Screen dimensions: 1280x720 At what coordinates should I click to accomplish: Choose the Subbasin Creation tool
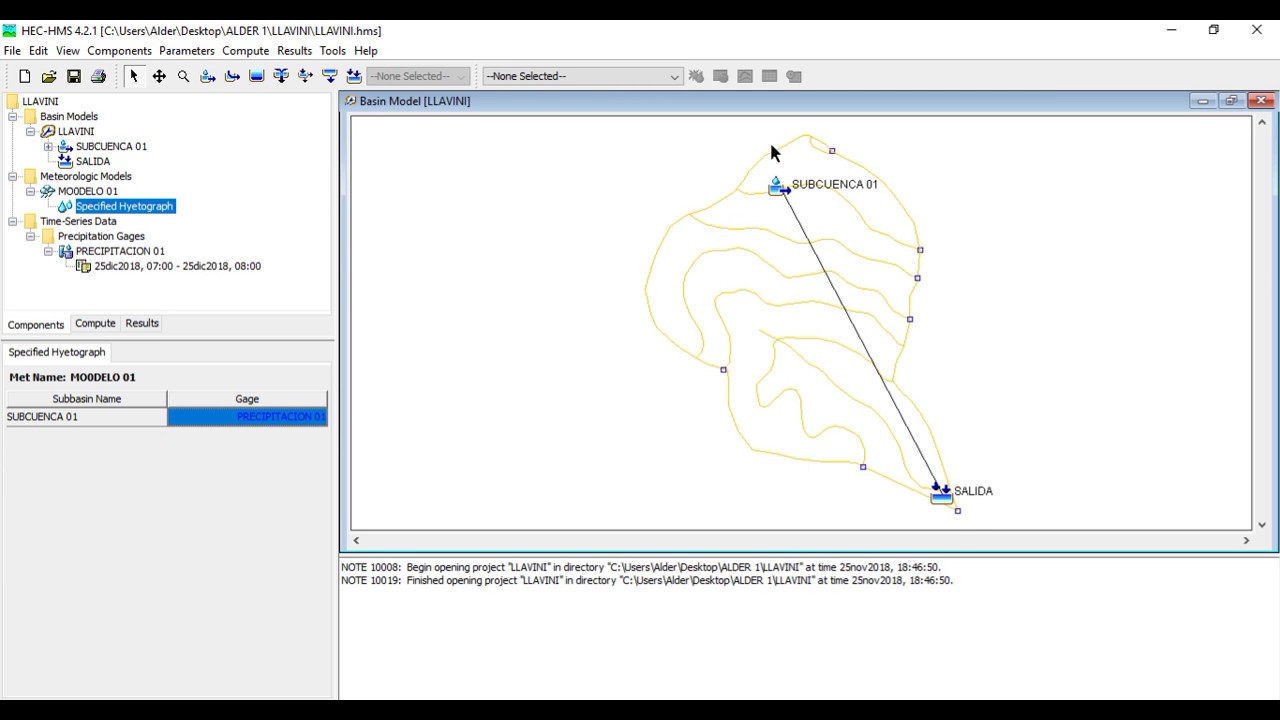[208, 76]
